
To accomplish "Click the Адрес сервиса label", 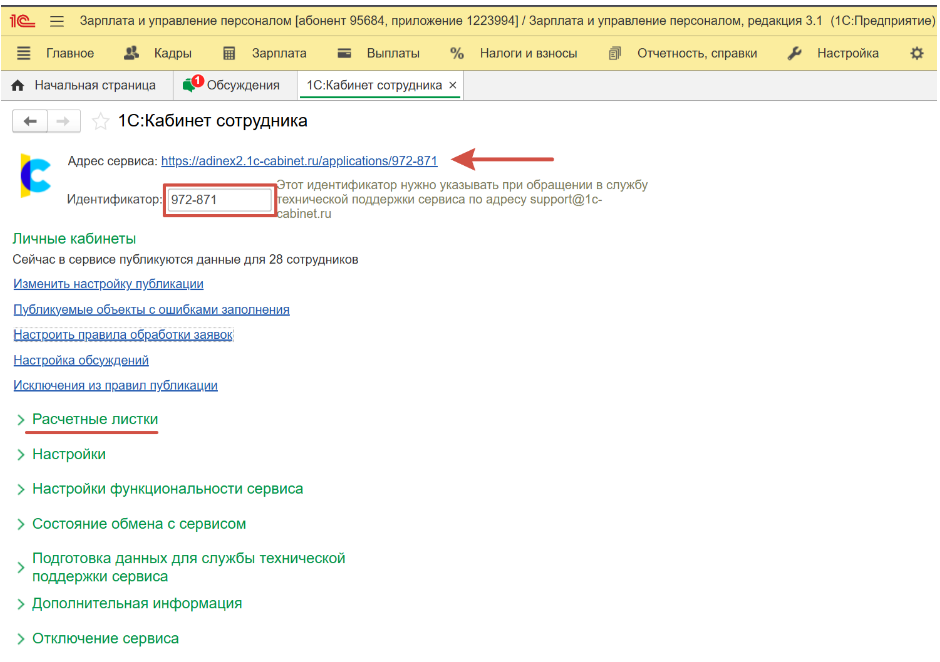I will (x=112, y=161).
